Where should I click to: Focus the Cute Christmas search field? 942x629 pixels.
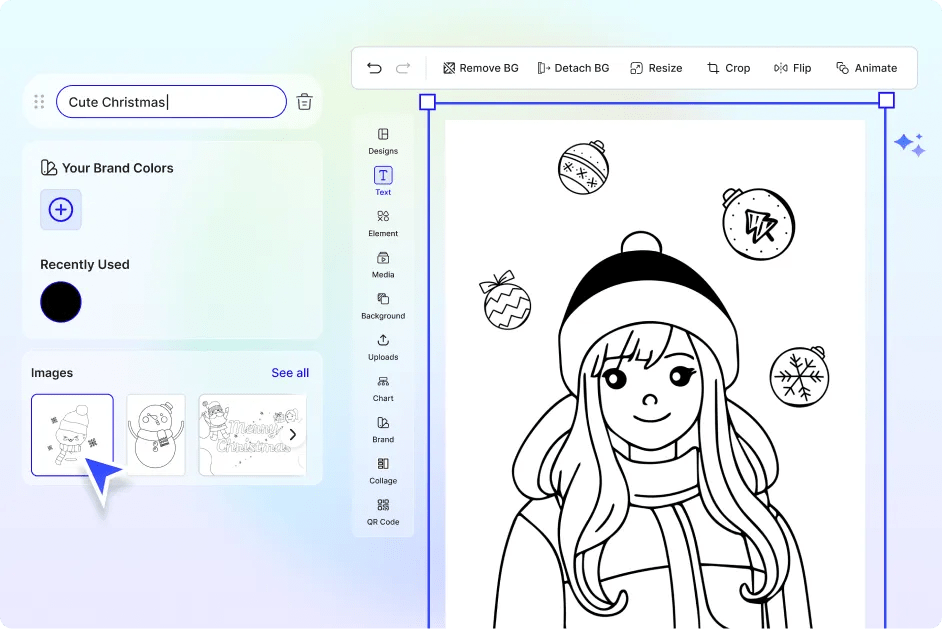click(x=171, y=102)
